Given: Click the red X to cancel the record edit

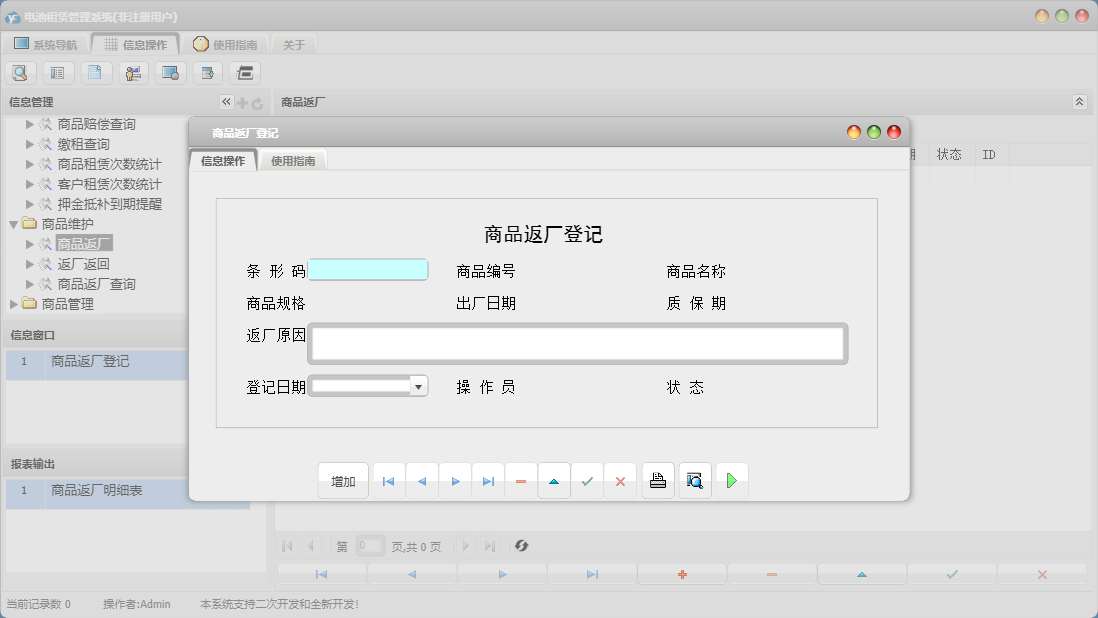Looking at the screenshot, I should point(620,480).
